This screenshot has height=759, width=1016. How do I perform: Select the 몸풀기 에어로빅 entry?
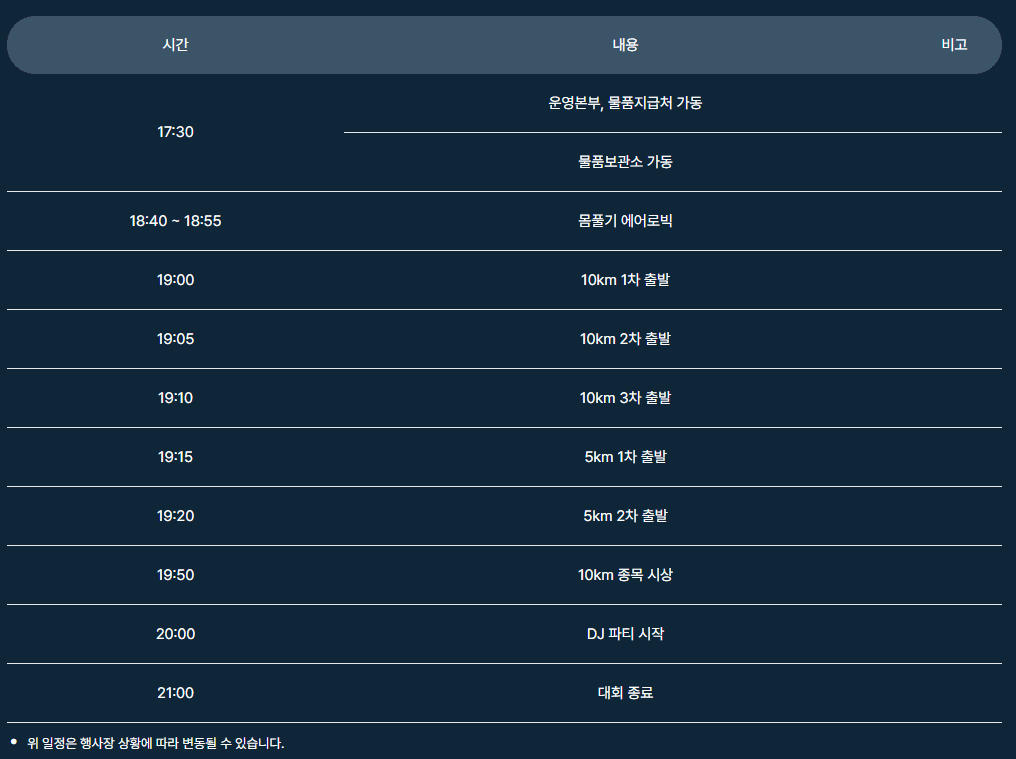point(625,221)
